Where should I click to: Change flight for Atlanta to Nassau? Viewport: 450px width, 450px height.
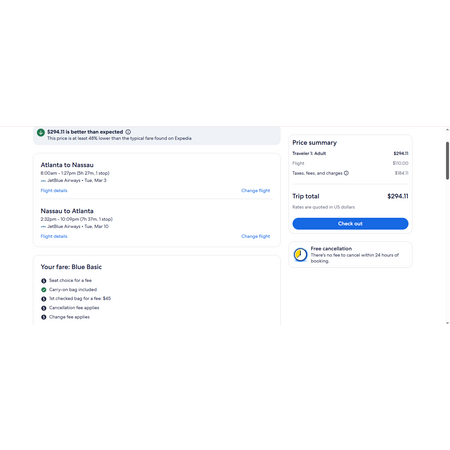256,191
